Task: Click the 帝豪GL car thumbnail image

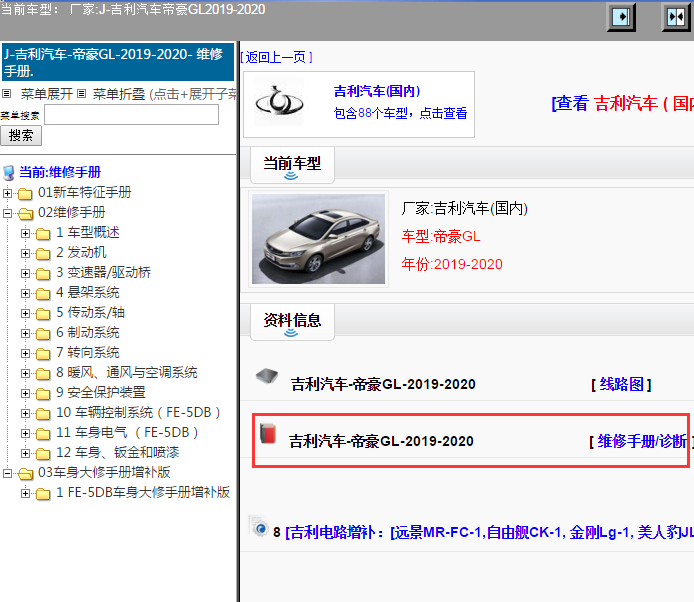Action: click(x=318, y=239)
